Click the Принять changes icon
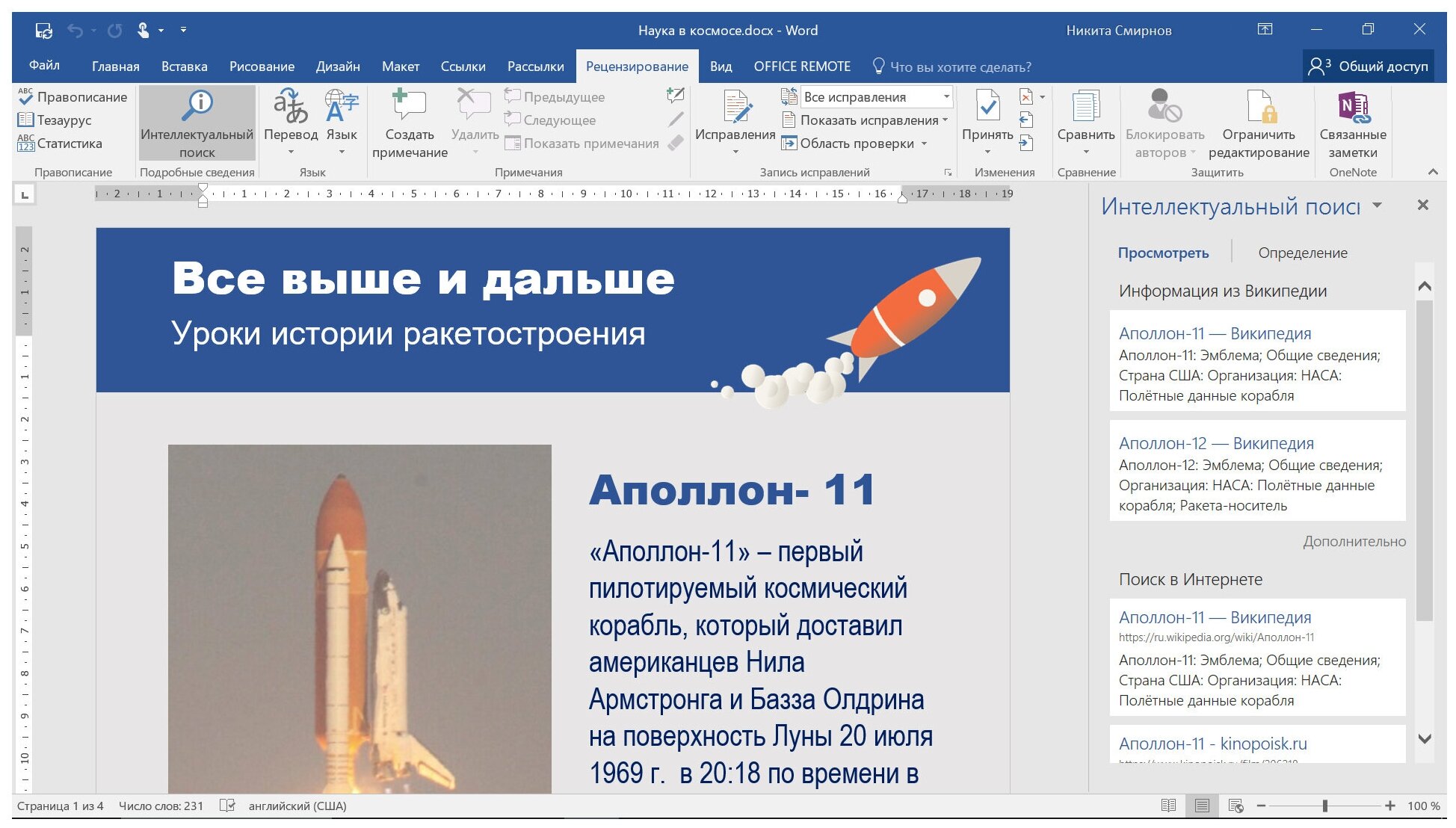This screenshot has height=828, width=1456. click(x=987, y=107)
